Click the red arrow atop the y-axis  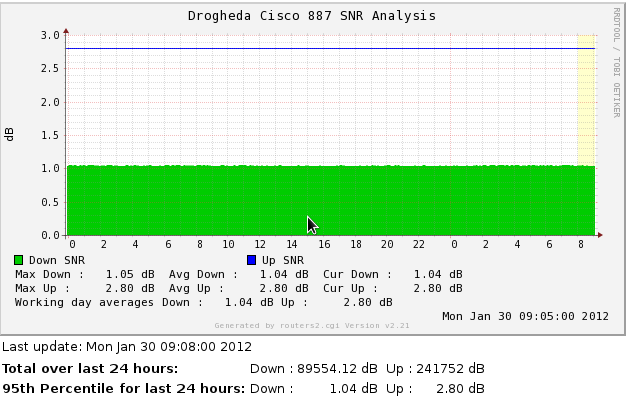[66, 31]
